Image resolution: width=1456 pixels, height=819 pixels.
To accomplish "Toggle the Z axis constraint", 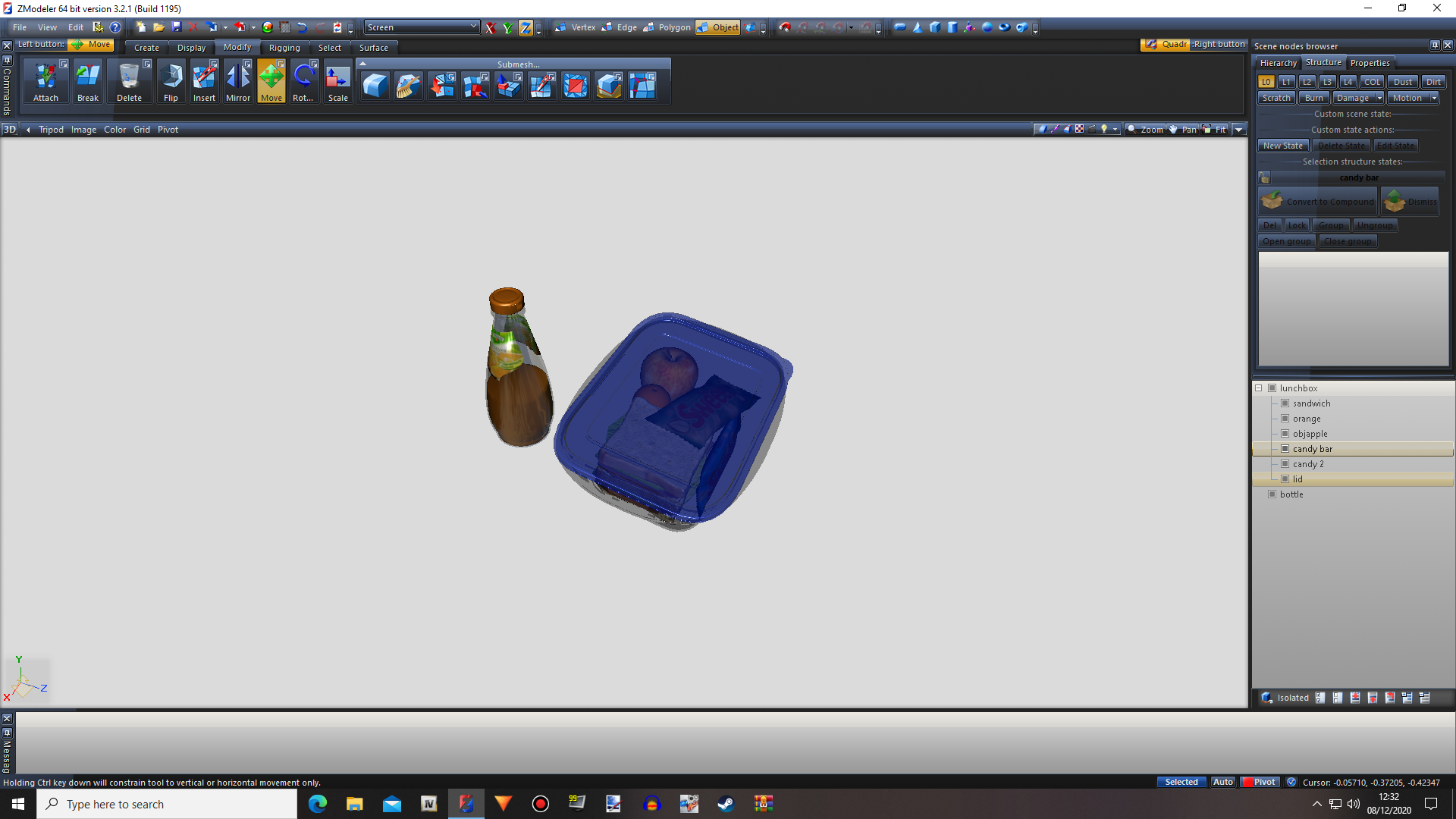I will click(x=526, y=28).
